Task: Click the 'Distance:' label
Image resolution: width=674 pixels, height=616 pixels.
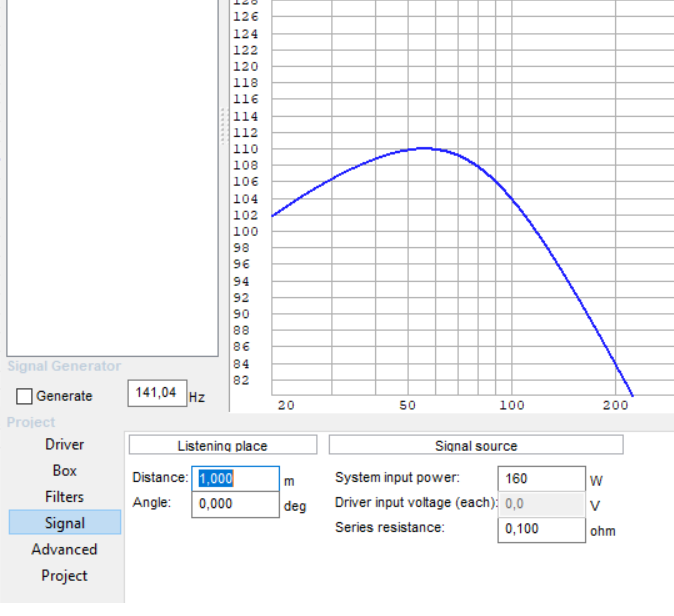Action: 160,478
